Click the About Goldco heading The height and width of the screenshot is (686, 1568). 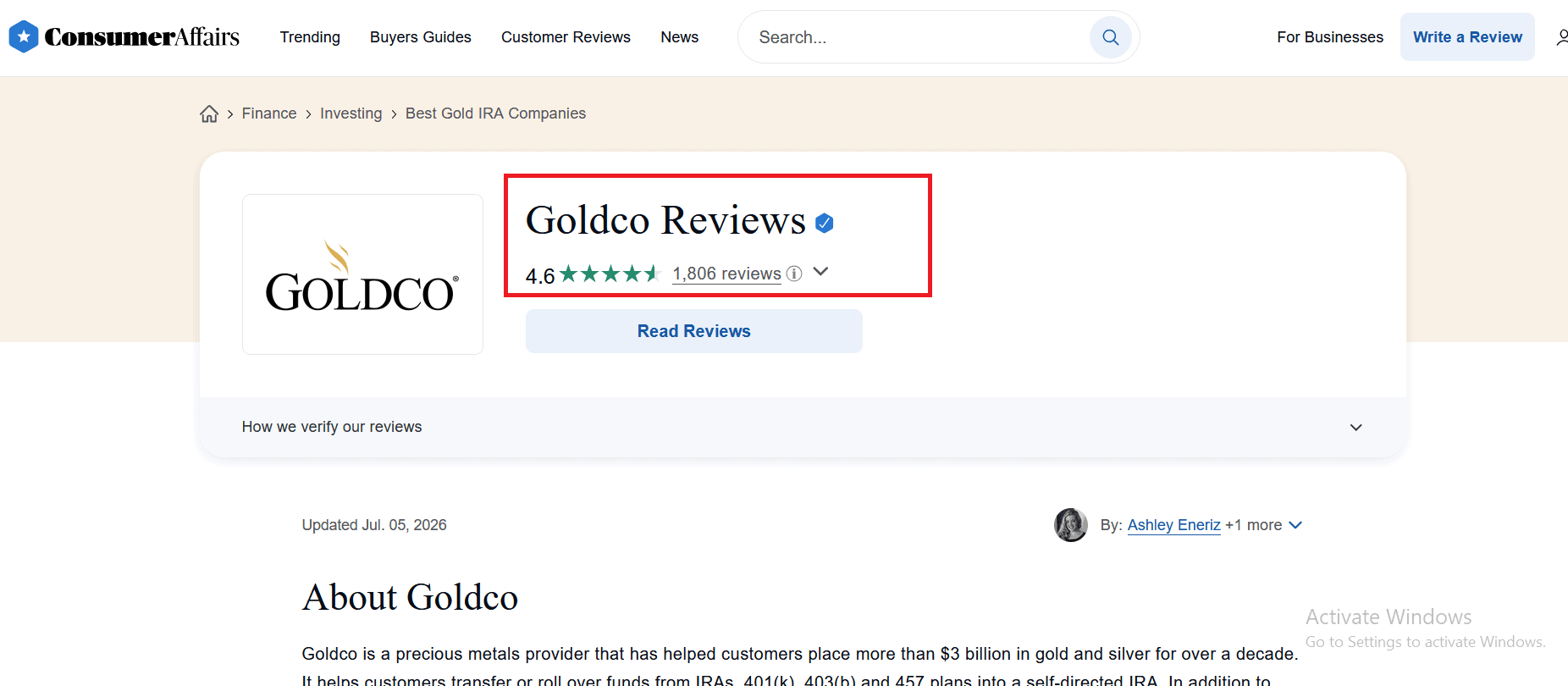point(410,597)
